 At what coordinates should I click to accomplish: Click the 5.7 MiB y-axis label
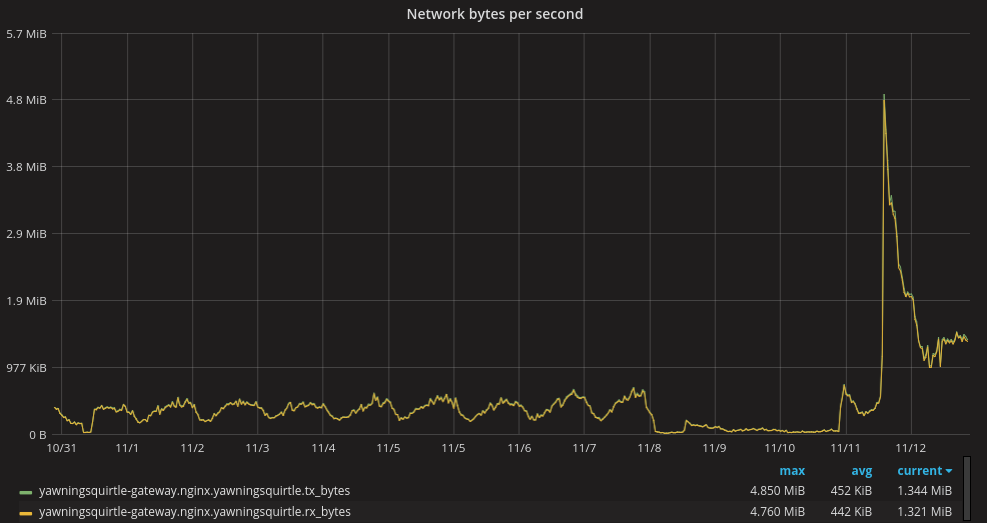pos(26,33)
